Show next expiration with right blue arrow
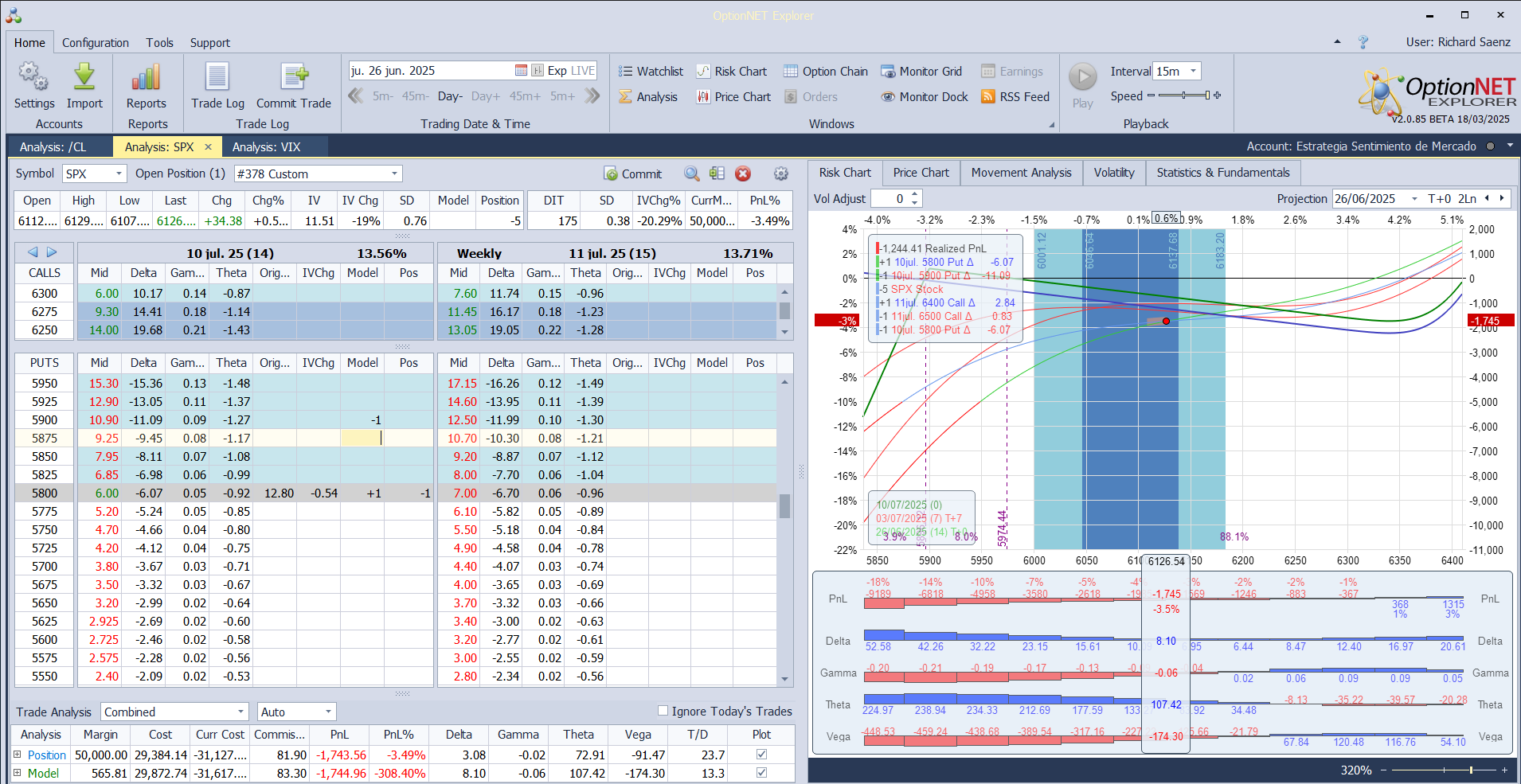 click(x=52, y=252)
